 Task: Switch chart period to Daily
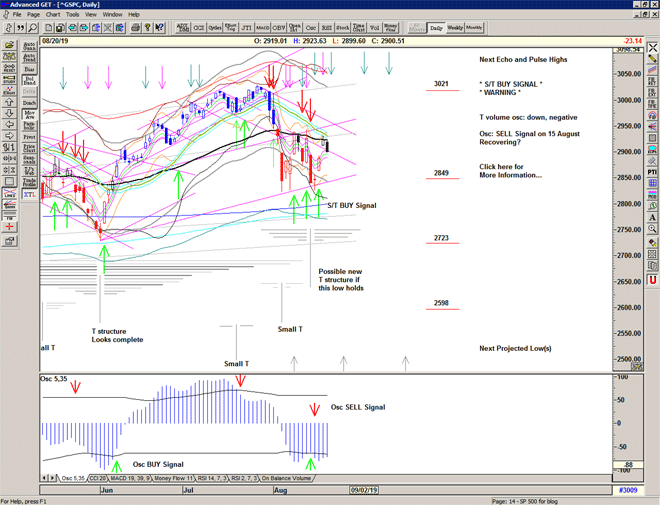pos(435,28)
